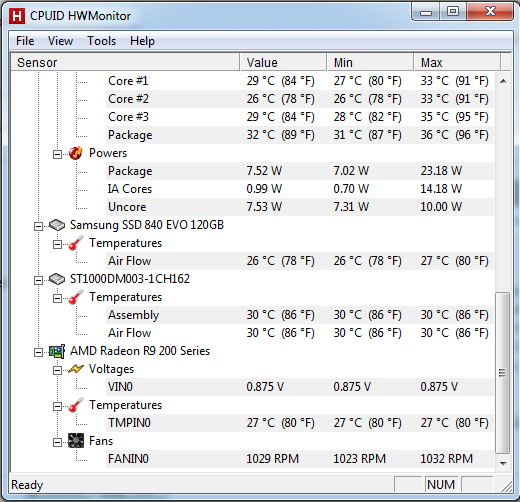This screenshot has width=520, height=502.
Task: Click the 1032 RPM max value
Action: click(446, 459)
